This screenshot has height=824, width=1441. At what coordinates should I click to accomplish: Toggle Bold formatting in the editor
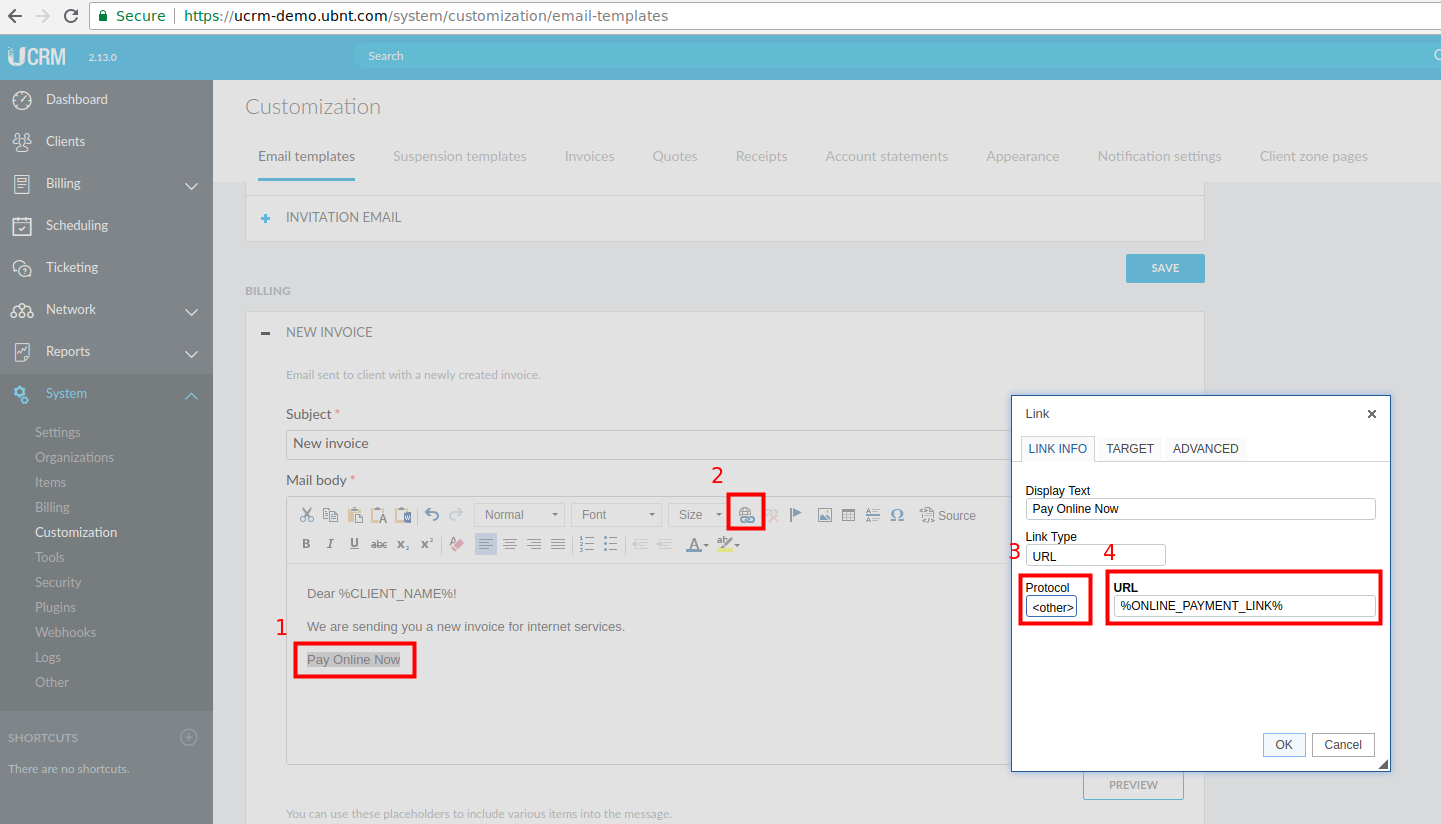click(x=306, y=544)
